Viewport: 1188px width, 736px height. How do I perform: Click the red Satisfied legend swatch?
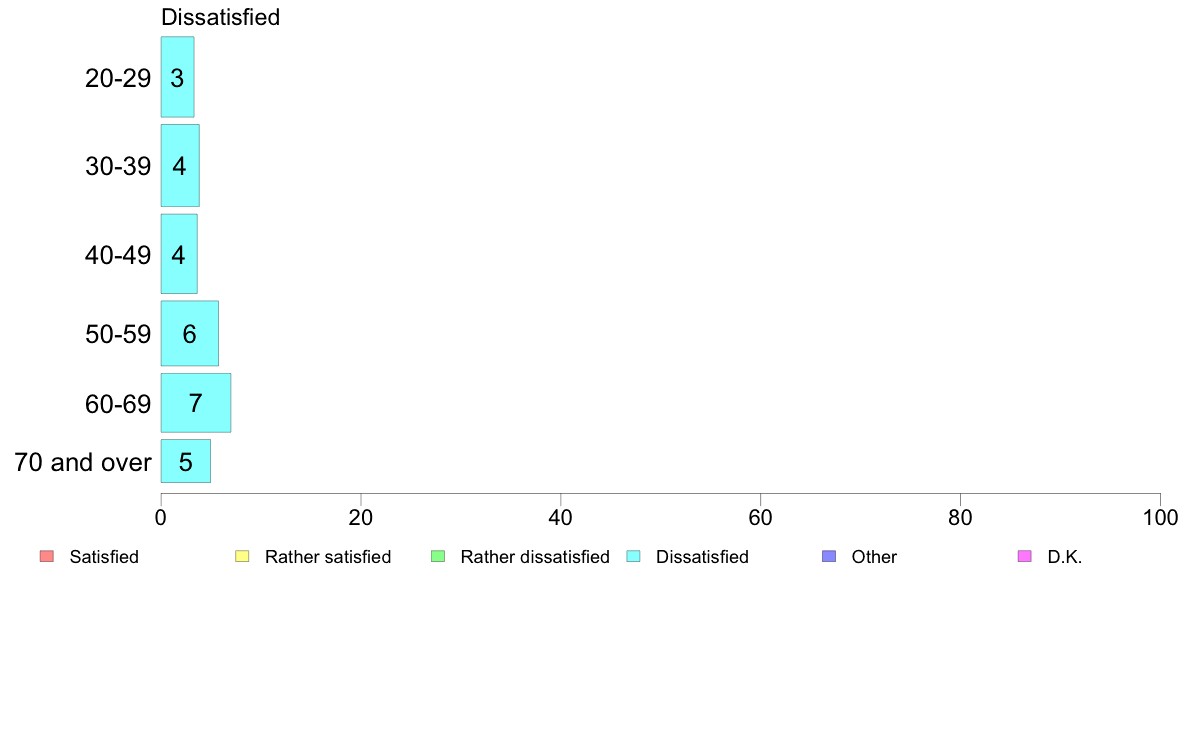click(47, 556)
